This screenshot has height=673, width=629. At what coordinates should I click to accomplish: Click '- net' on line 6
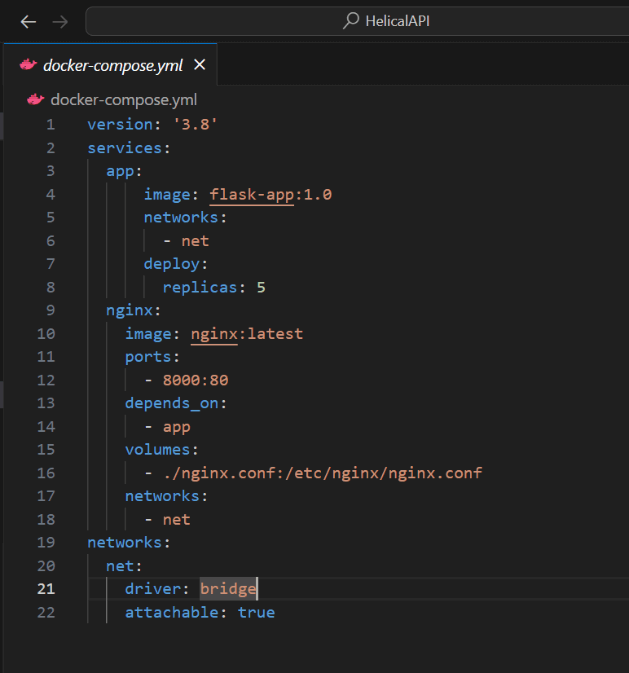point(186,241)
